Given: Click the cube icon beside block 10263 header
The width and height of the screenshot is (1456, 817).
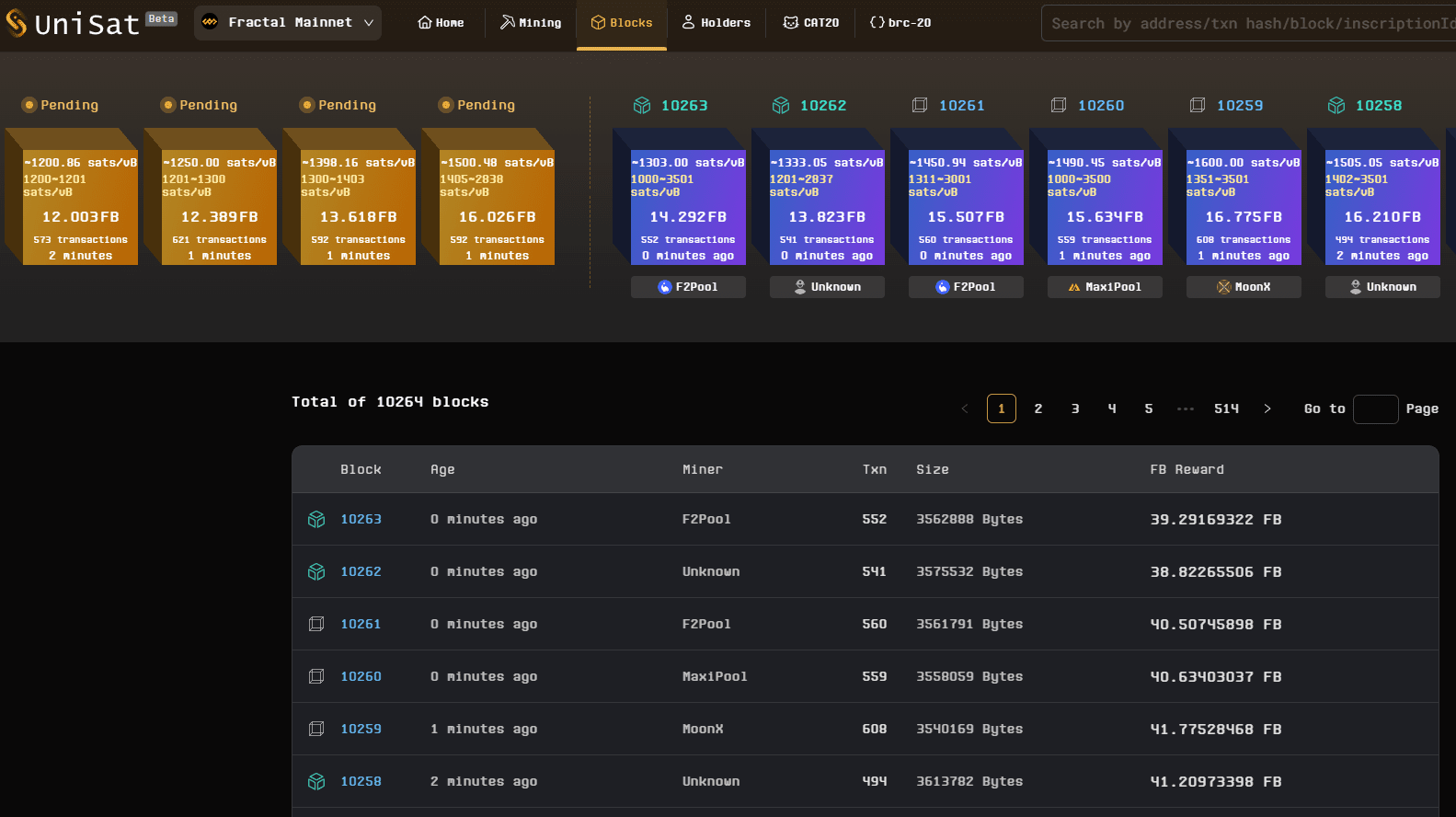Looking at the screenshot, I should [x=642, y=106].
